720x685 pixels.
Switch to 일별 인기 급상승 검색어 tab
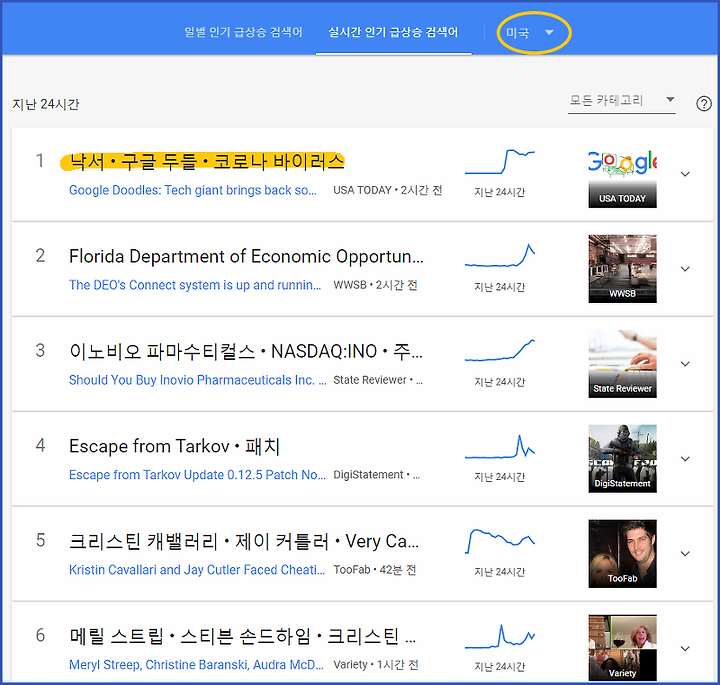(x=243, y=32)
